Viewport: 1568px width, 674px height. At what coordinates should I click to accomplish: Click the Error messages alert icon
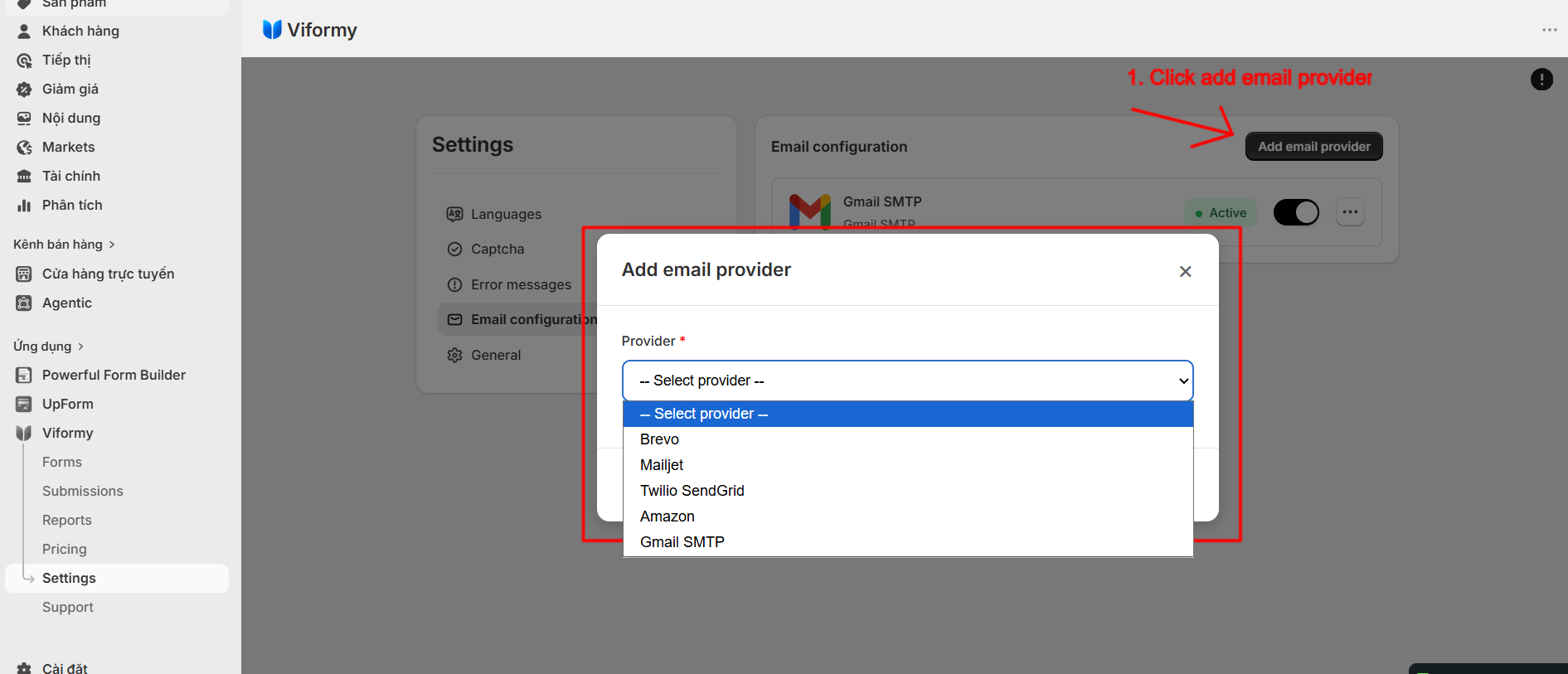(x=454, y=284)
